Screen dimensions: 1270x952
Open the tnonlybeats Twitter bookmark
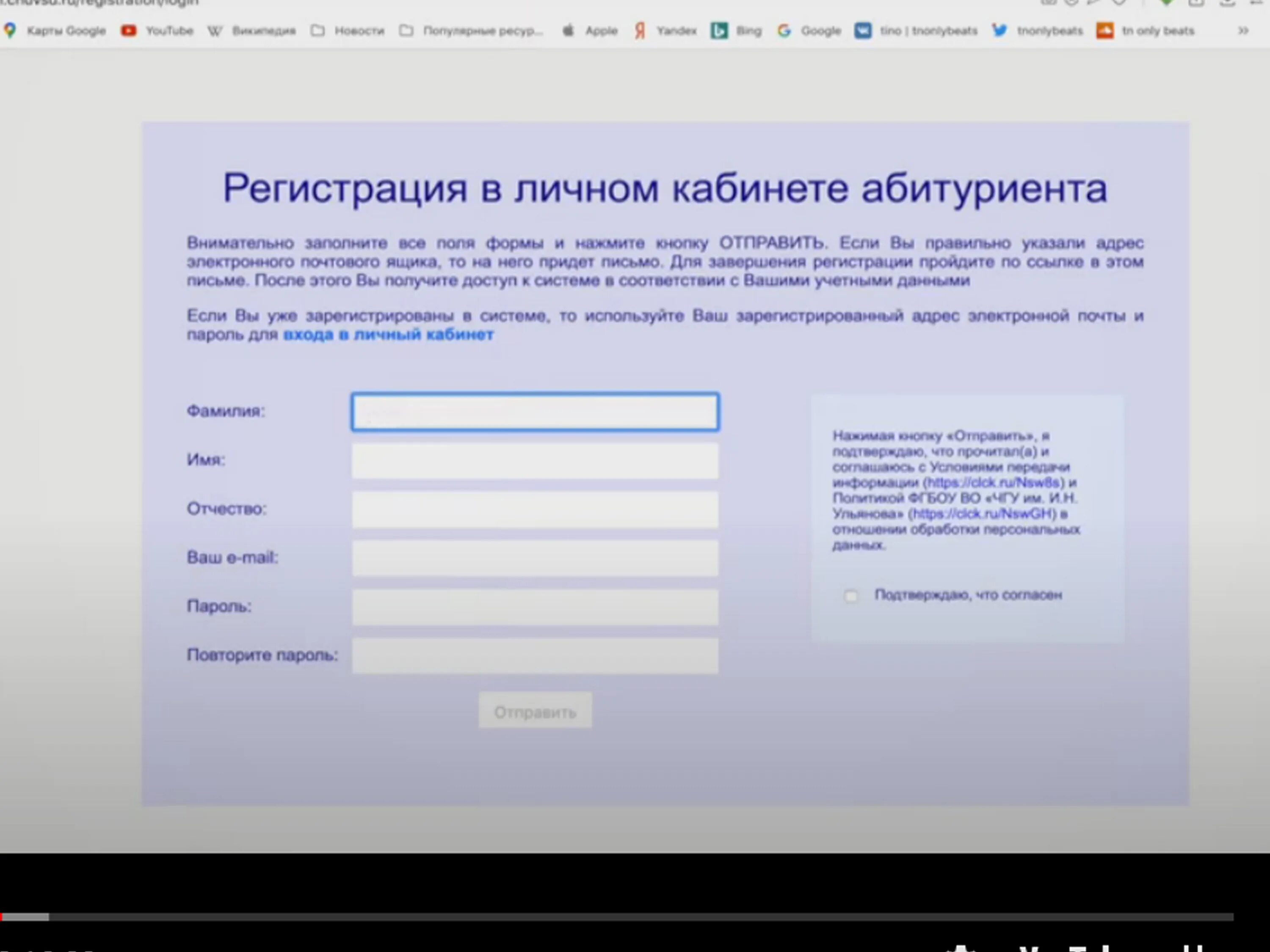[x=1038, y=30]
